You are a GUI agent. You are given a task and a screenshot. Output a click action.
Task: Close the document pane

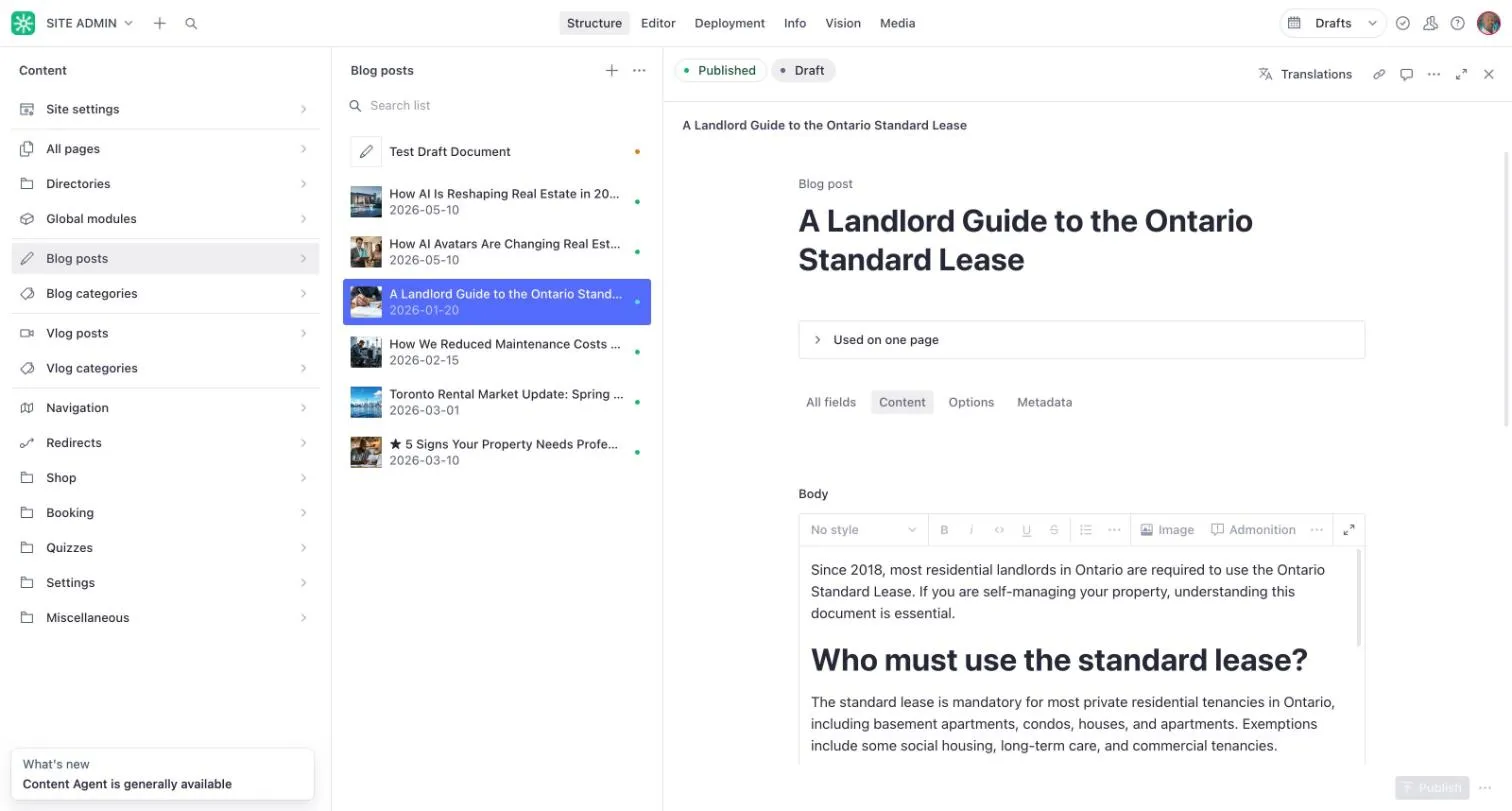click(1489, 74)
